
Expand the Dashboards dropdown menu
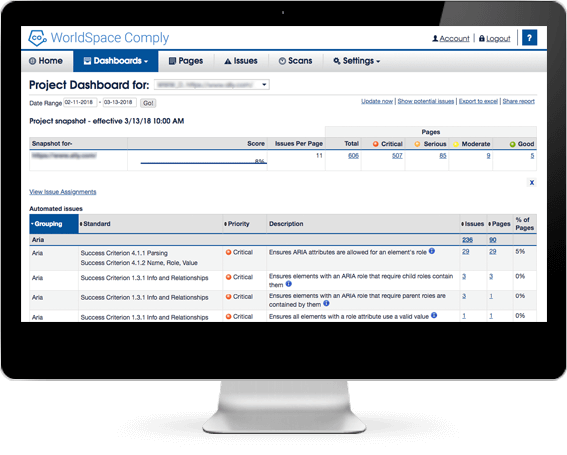[x=116, y=61]
